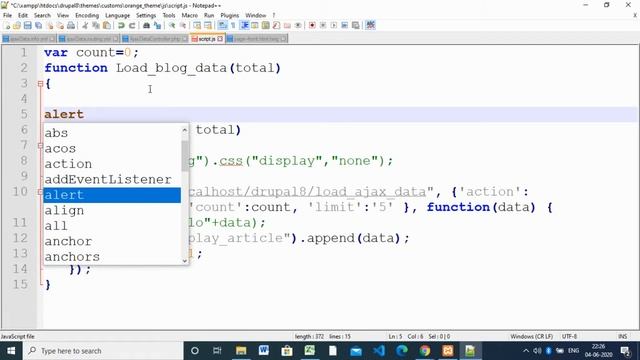Open Folder as Workspace toolbar icon
This screenshot has height=360, width=640.
[x=287, y=25]
